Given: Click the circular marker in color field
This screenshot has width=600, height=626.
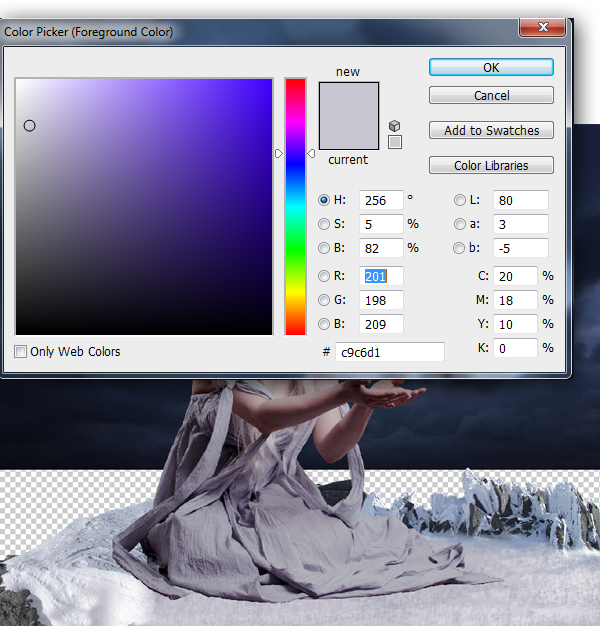Looking at the screenshot, I should click(29, 125).
